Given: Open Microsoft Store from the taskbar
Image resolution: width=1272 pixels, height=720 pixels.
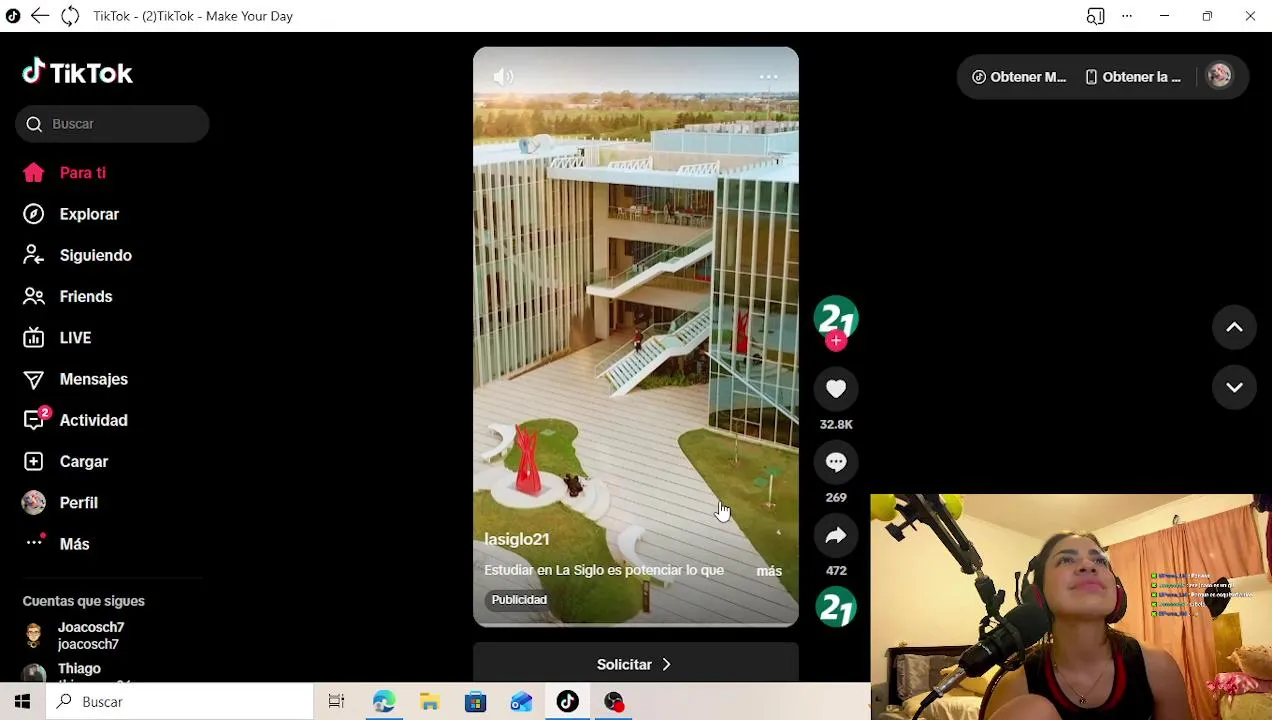Looking at the screenshot, I should (x=475, y=702).
